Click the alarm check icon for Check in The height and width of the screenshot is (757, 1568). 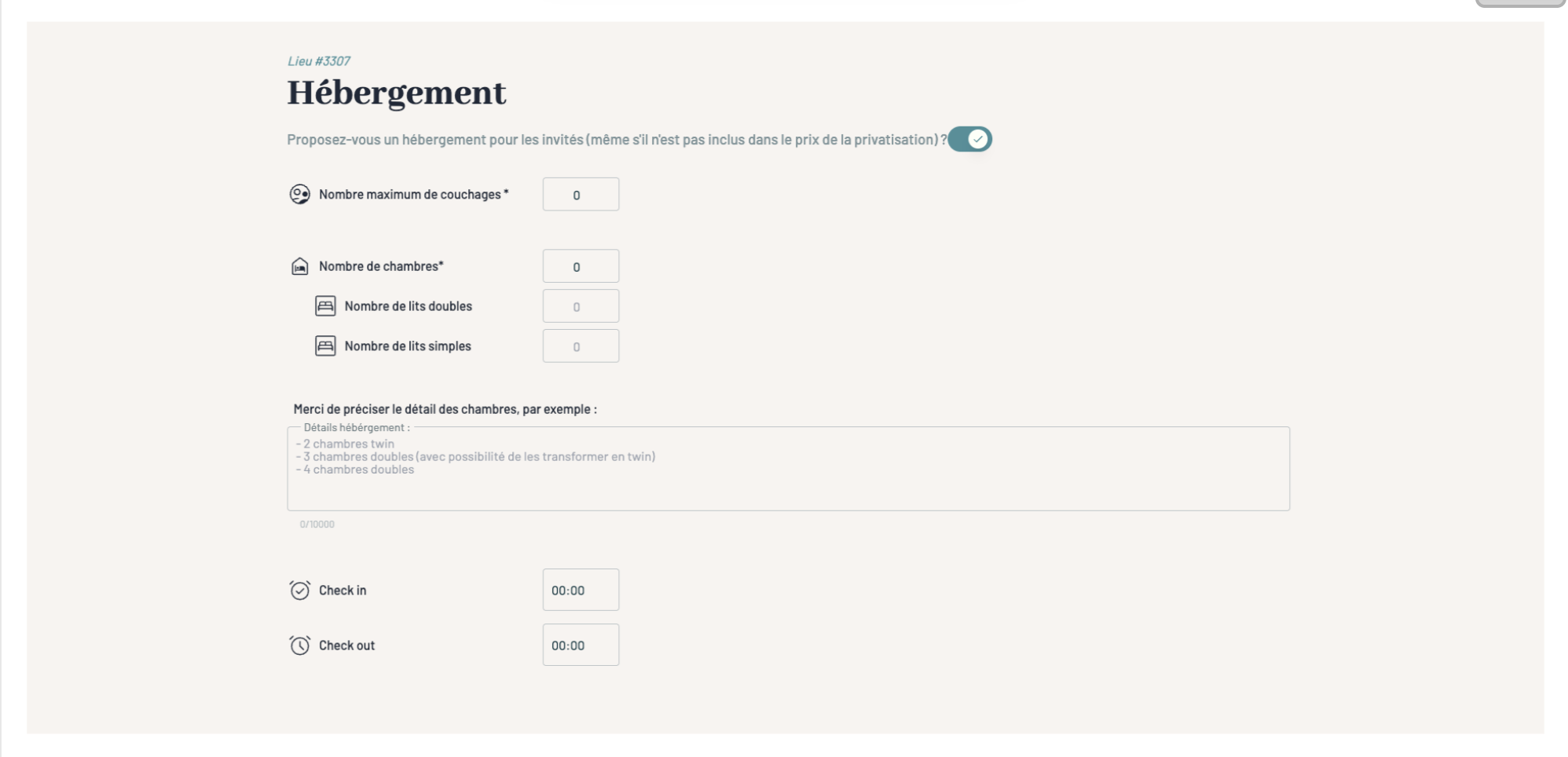(x=299, y=591)
